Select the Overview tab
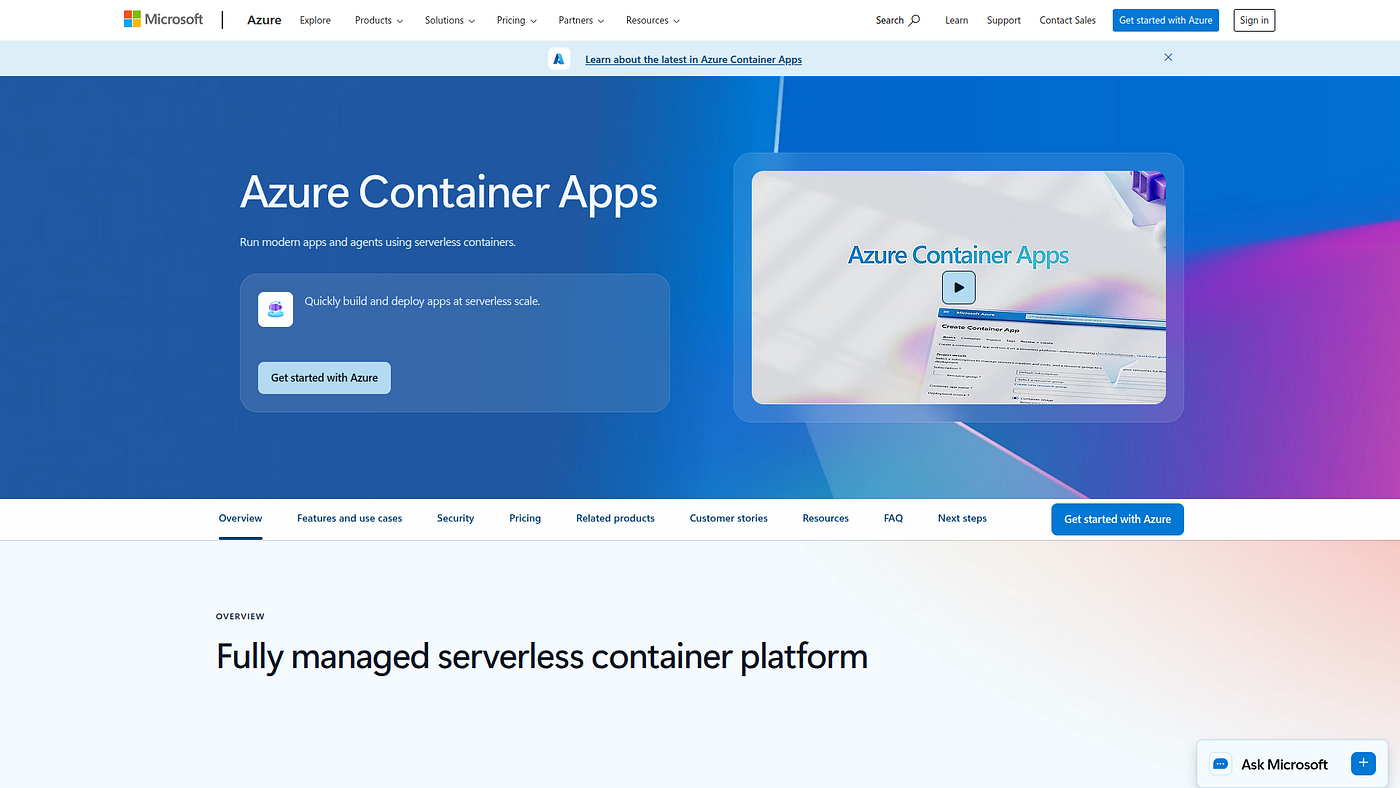The height and width of the screenshot is (788, 1400). [240, 519]
